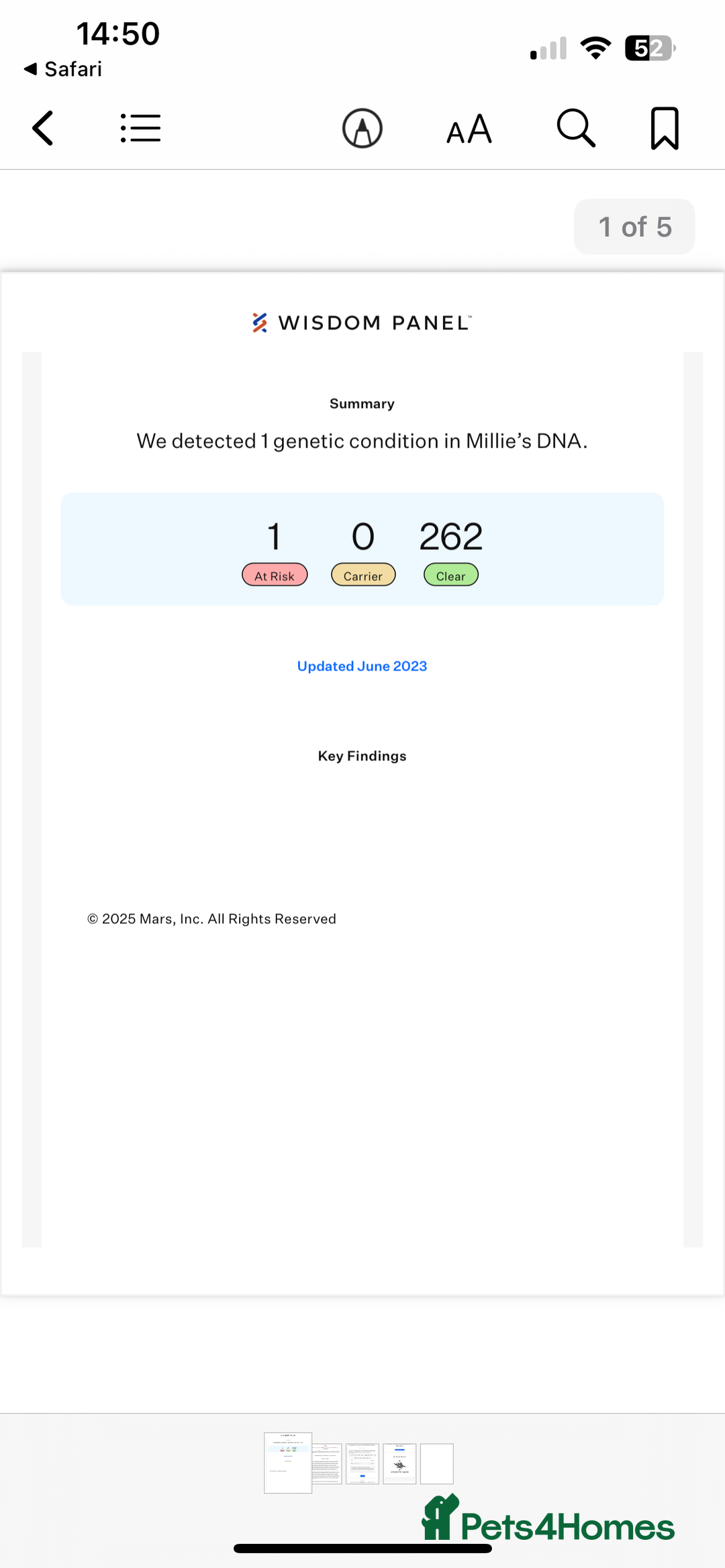Select the yellow Carrier badge

point(363,575)
